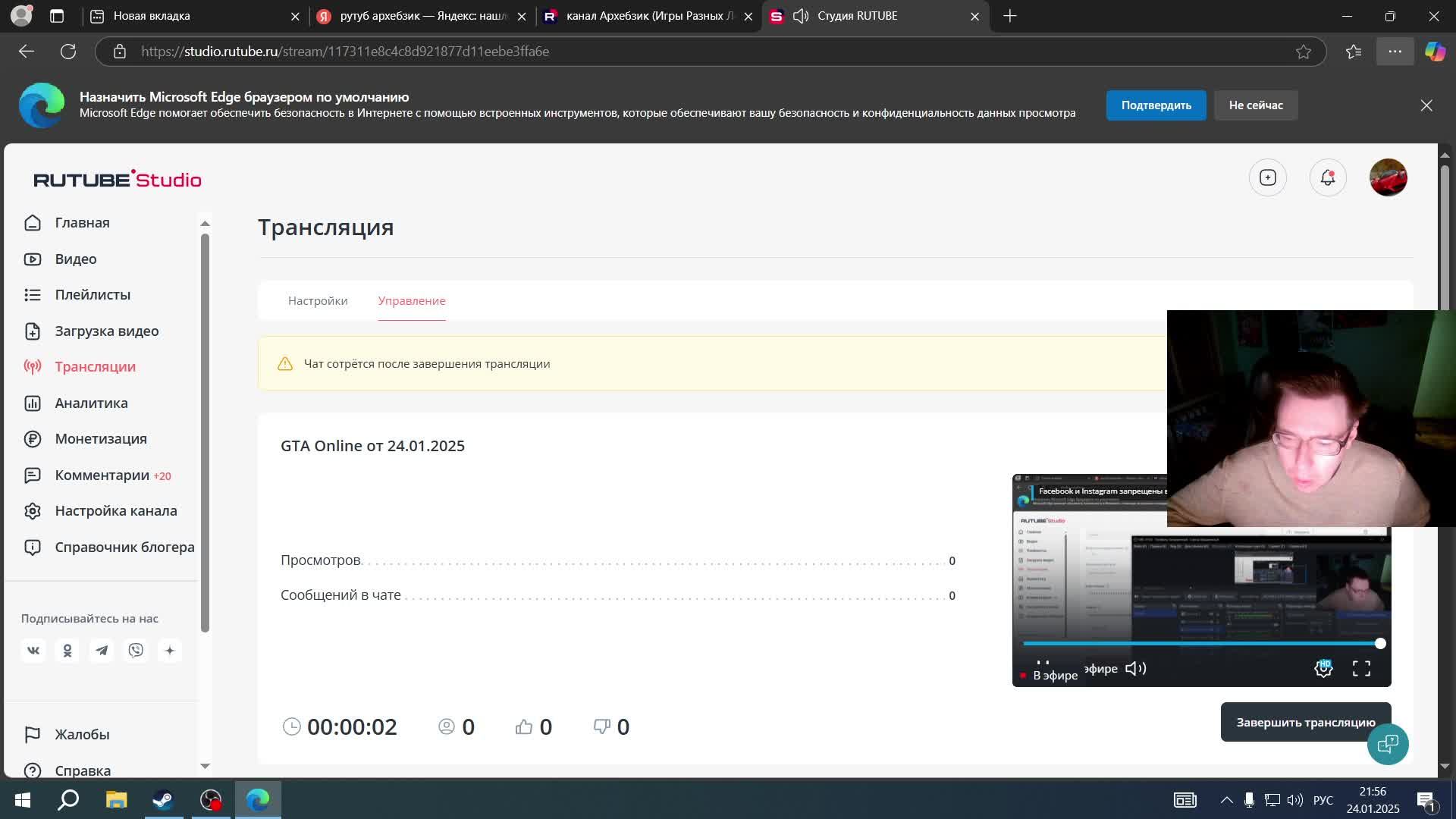Viewport: 1456px width, 819px height.
Task: Dismiss the Edge default browser banner
Action: (x=1426, y=105)
